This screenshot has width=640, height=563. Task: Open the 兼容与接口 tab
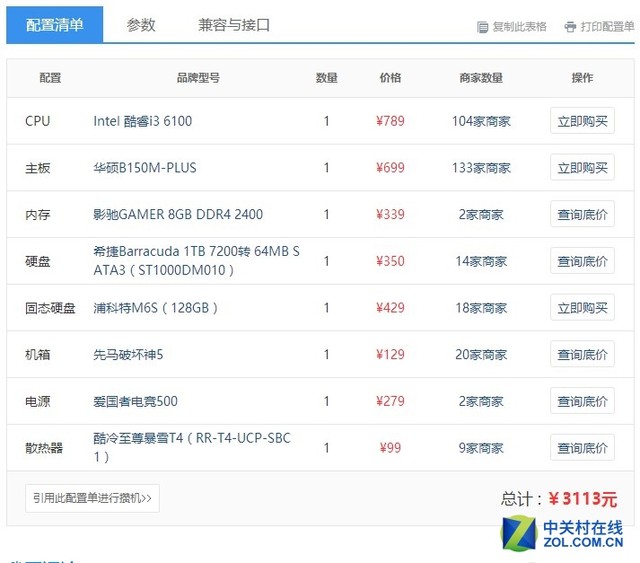point(234,25)
